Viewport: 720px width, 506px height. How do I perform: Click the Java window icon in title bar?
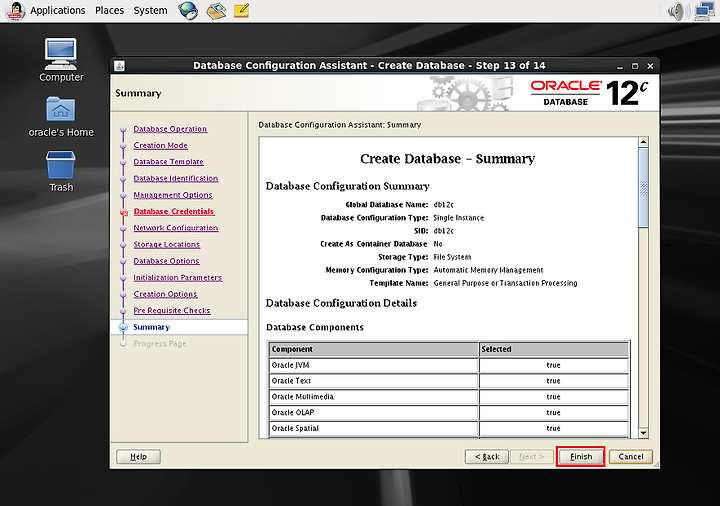coord(119,66)
